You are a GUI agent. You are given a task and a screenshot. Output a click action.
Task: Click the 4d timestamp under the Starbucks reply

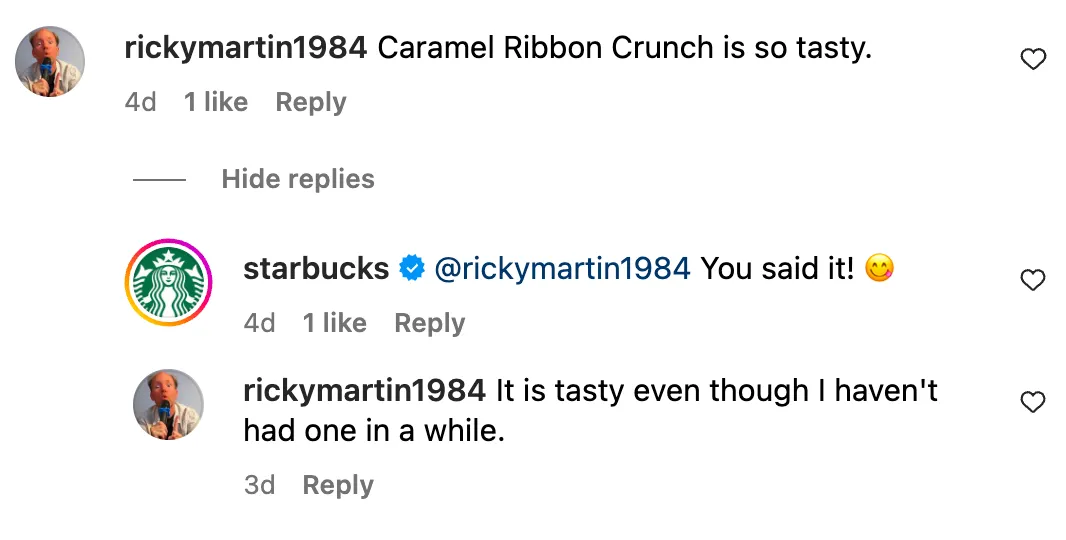tap(259, 323)
